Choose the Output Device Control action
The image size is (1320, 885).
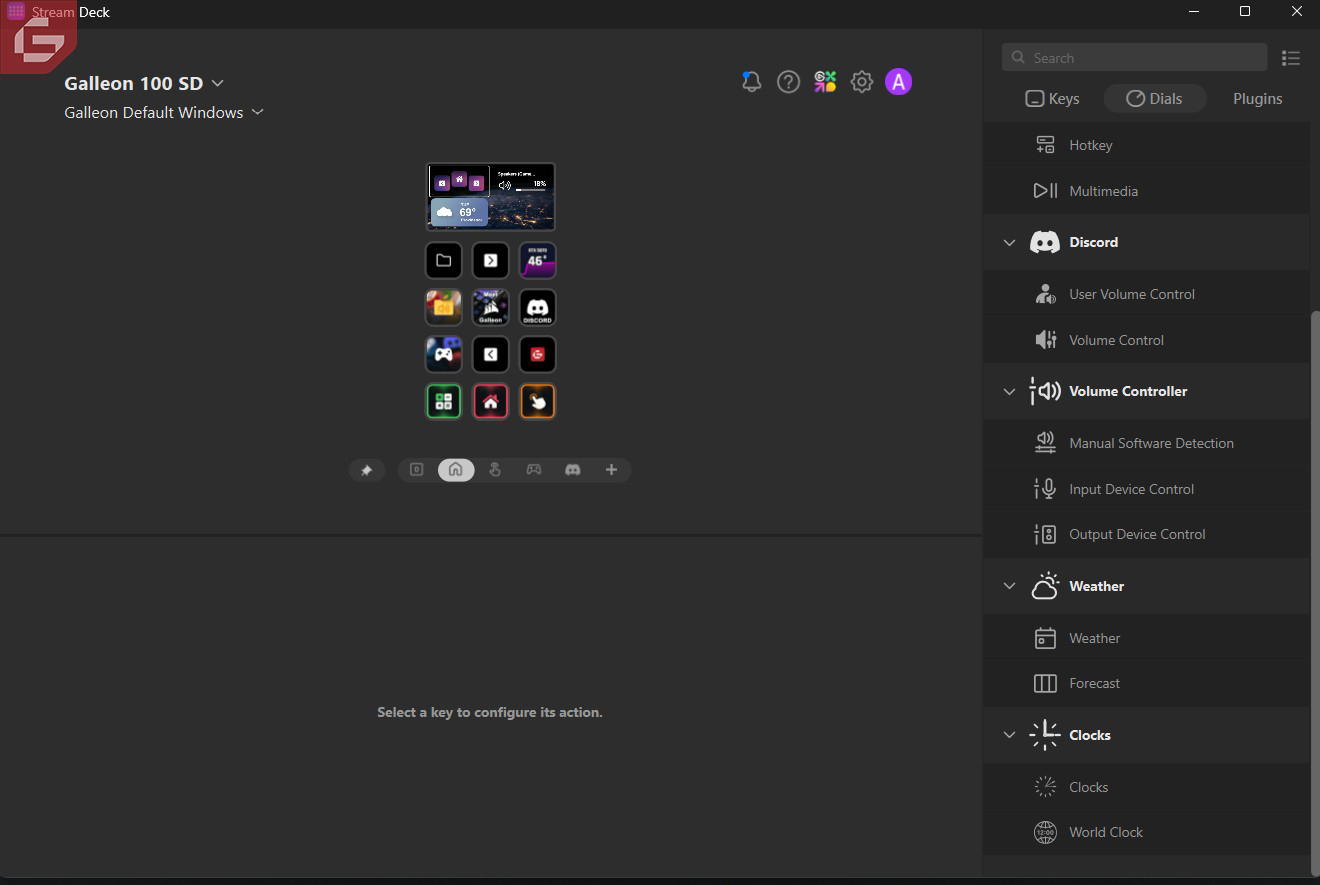pyautogui.click(x=1136, y=534)
